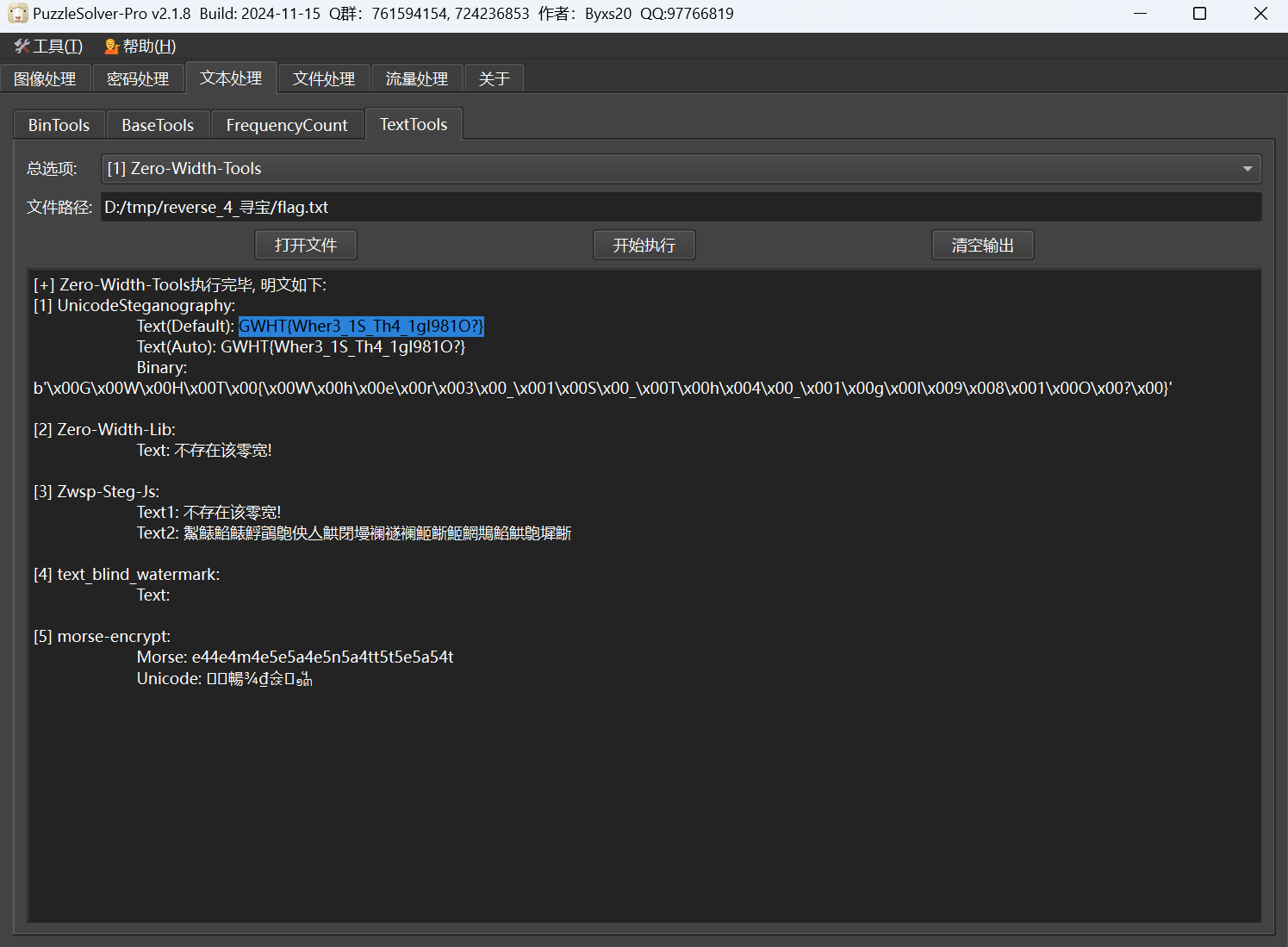
Task: Click the Unicode output line under morse-encrypt
Action: coord(225,678)
